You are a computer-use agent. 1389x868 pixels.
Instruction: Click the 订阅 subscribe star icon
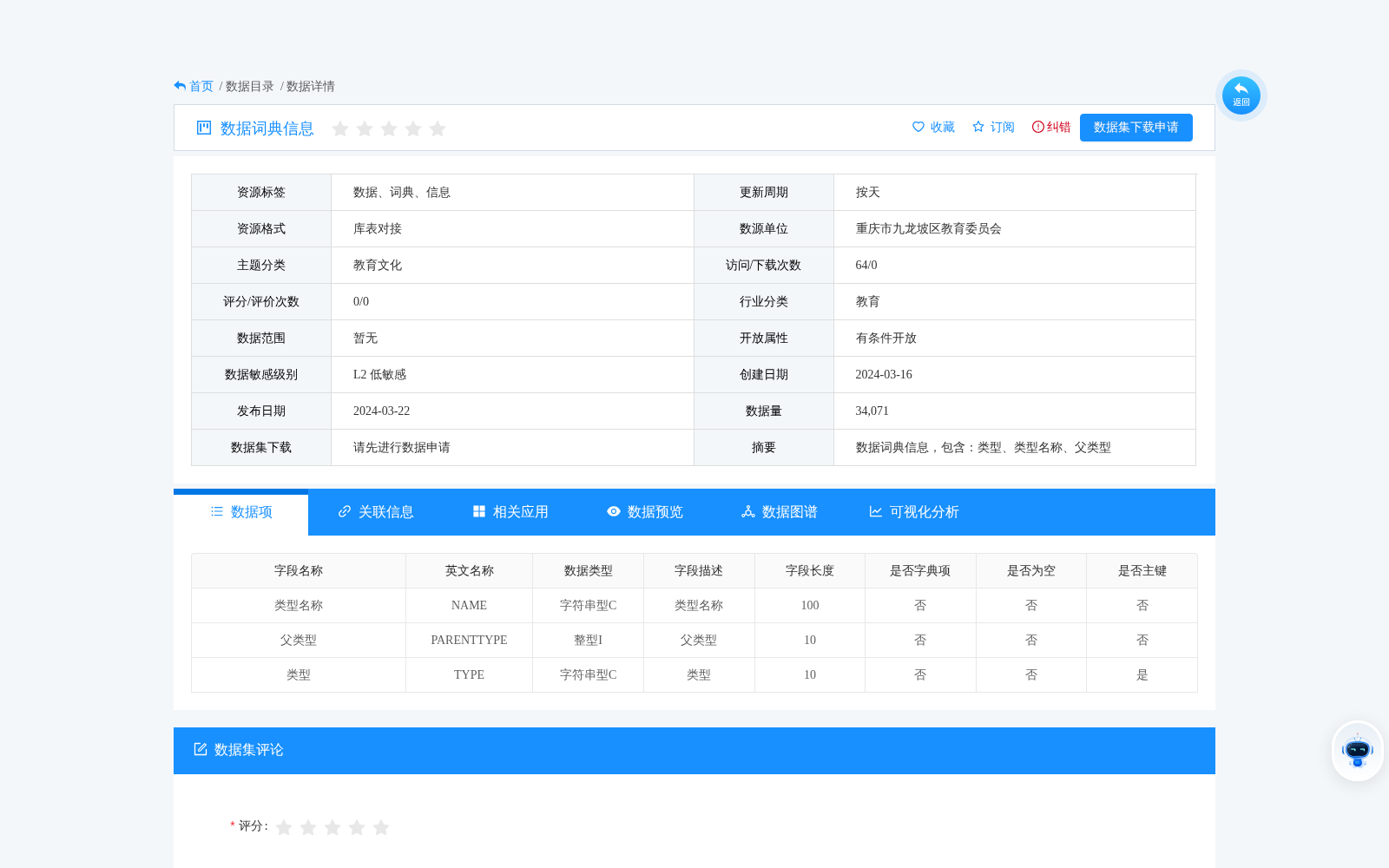point(978,127)
